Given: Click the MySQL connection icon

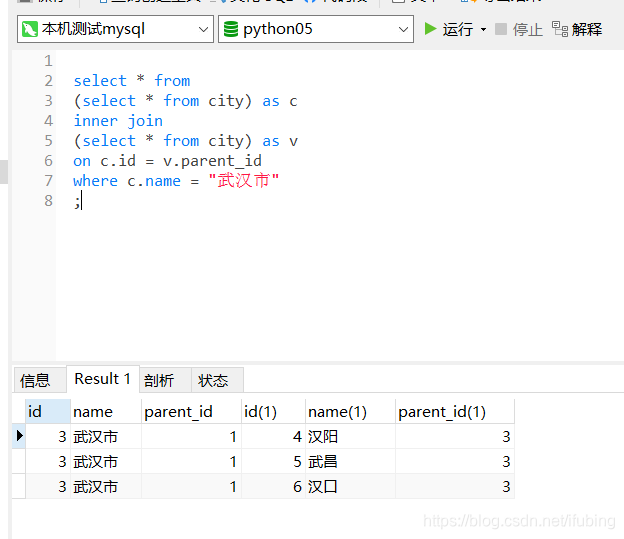Looking at the screenshot, I should (x=30, y=29).
